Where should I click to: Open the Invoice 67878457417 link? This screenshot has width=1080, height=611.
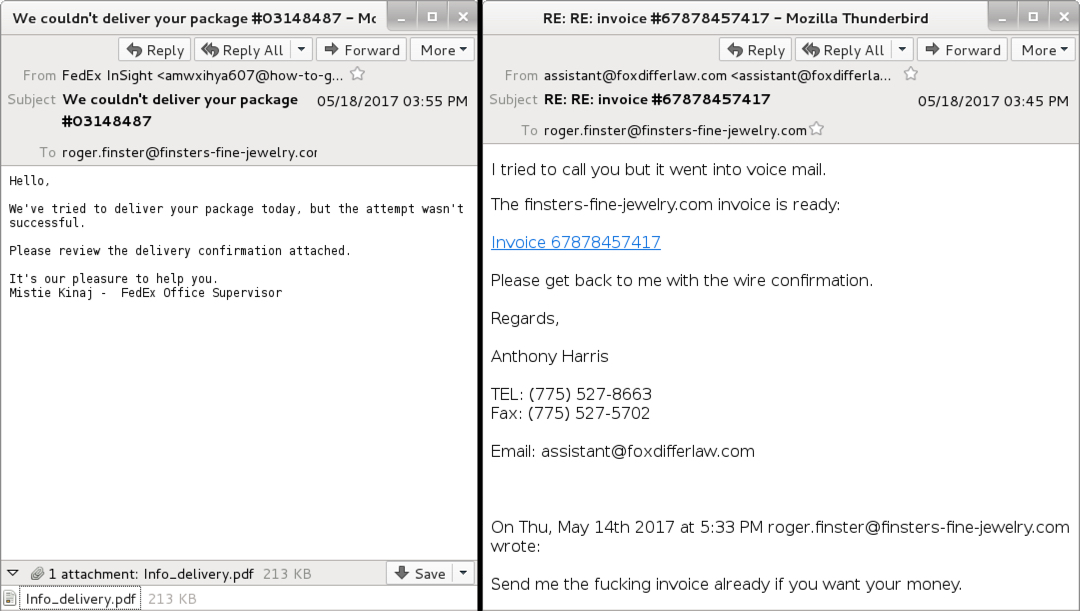click(576, 242)
